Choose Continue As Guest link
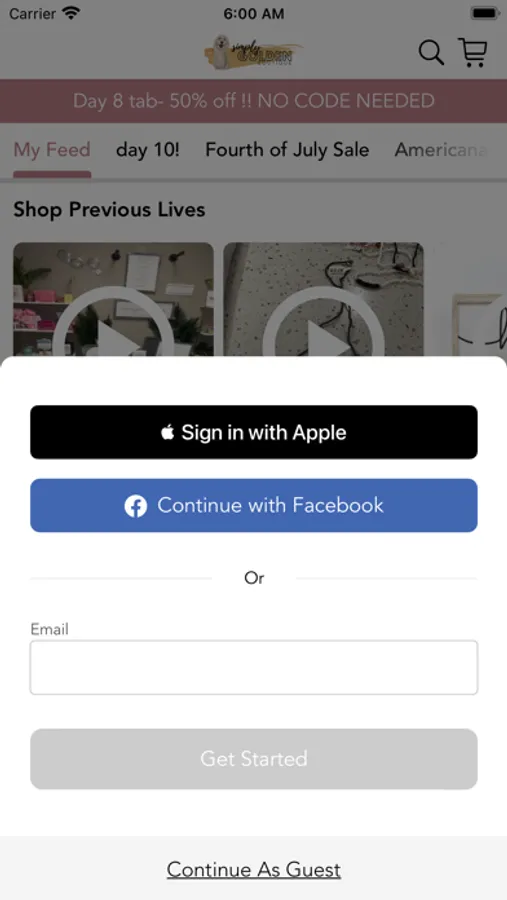 pos(254,870)
